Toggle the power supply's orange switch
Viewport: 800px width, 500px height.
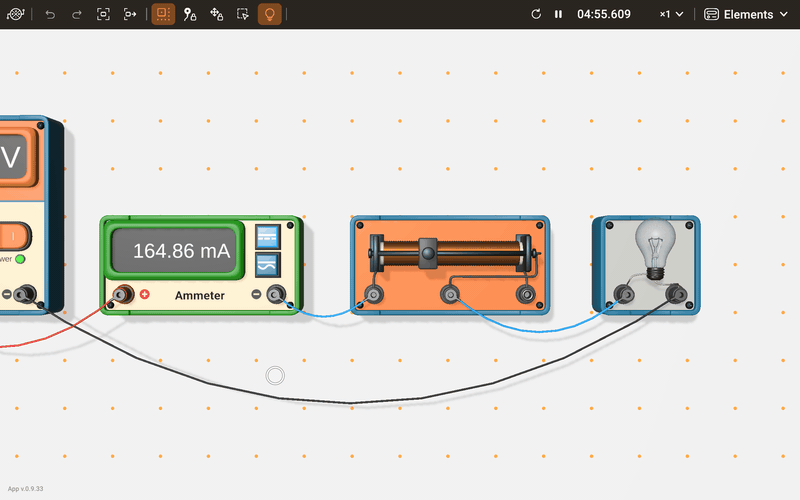tap(14, 236)
